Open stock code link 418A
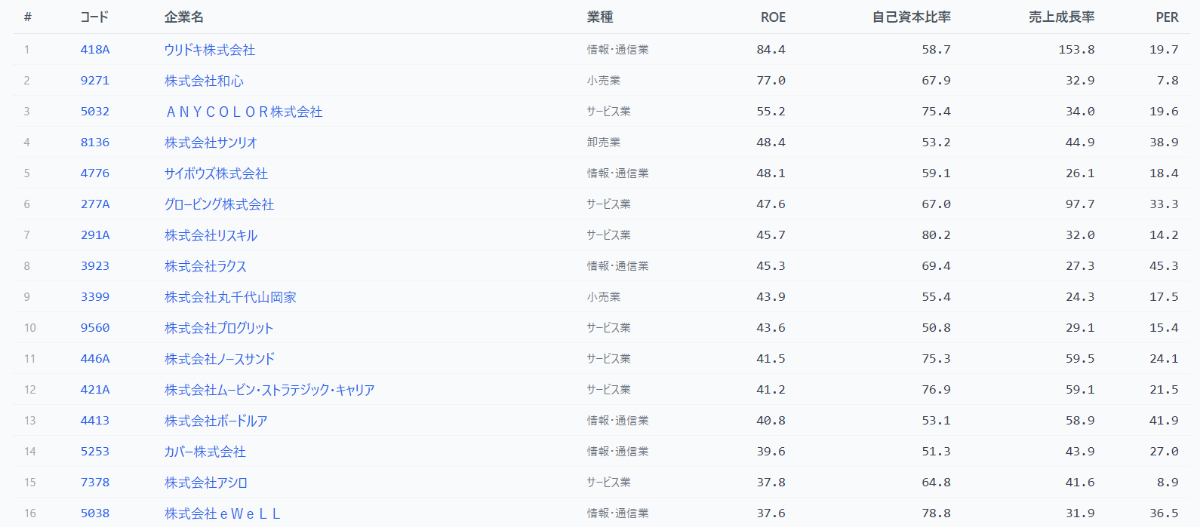 point(95,49)
